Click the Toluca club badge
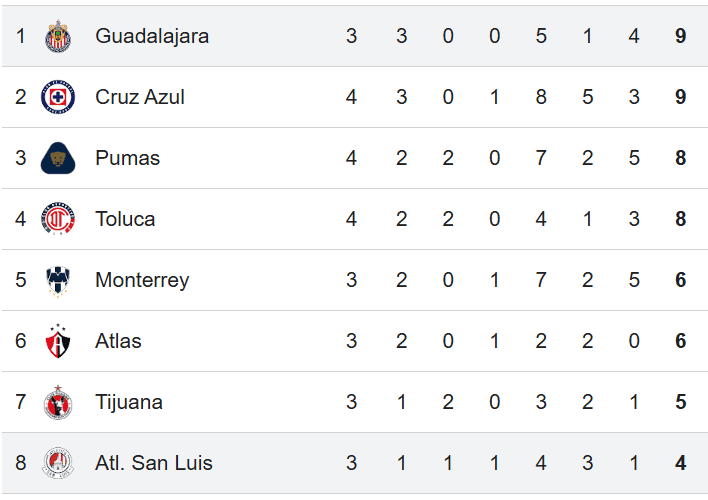This screenshot has width=708, height=500. click(x=58, y=219)
